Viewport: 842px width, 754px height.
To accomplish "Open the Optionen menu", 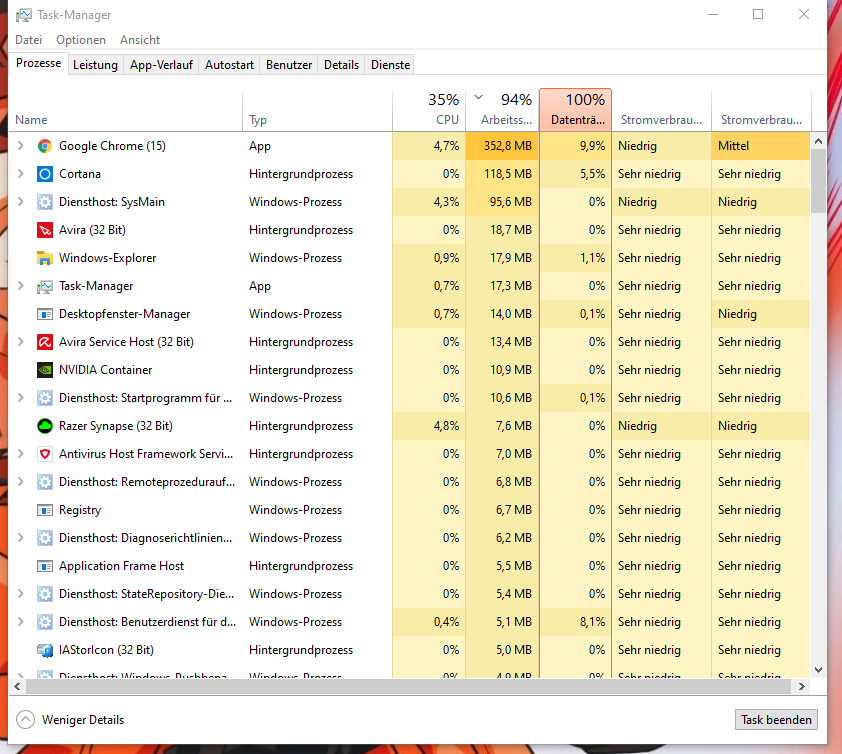I will pyautogui.click(x=81, y=40).
